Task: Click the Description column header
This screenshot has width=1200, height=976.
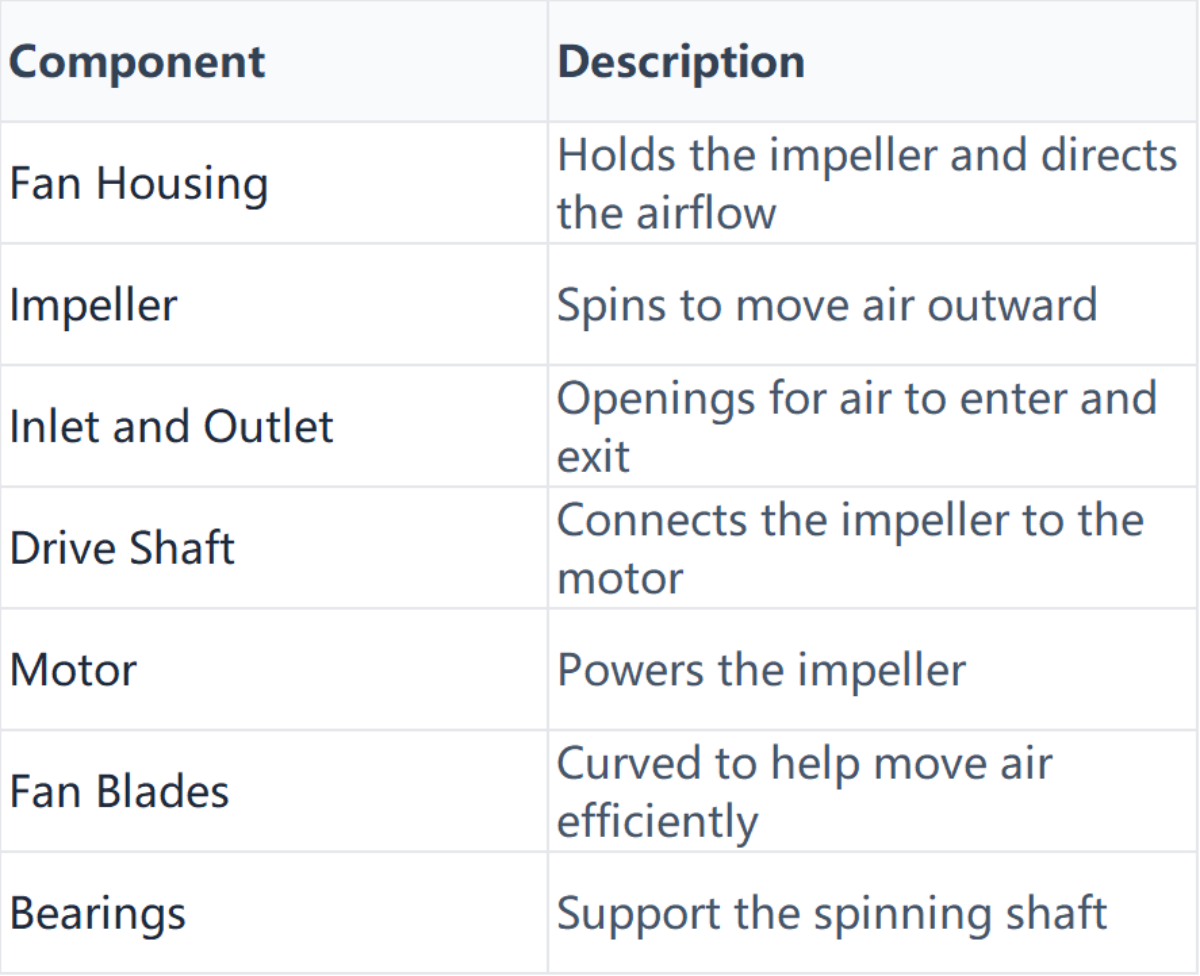Action: [x=680, y=63]
